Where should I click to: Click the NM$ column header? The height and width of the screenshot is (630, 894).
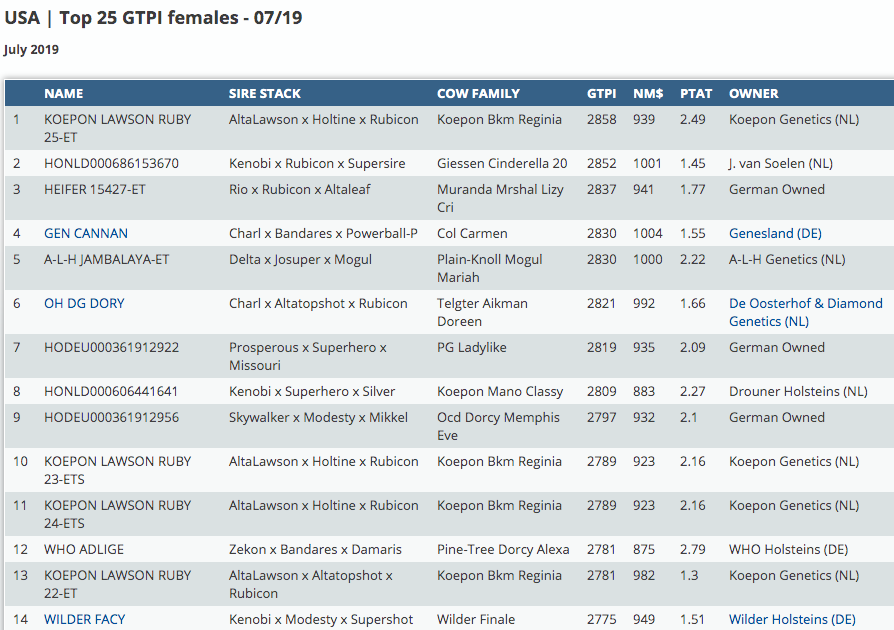(648, 93)
